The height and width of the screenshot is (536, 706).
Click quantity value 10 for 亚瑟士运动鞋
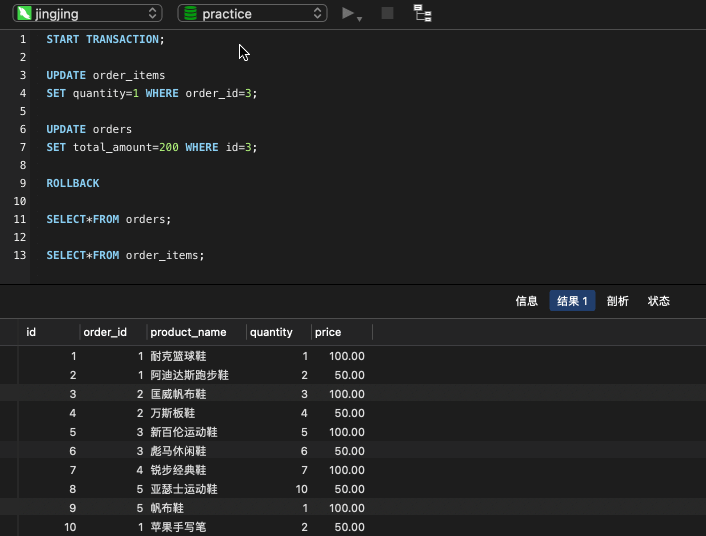point(301,489)
